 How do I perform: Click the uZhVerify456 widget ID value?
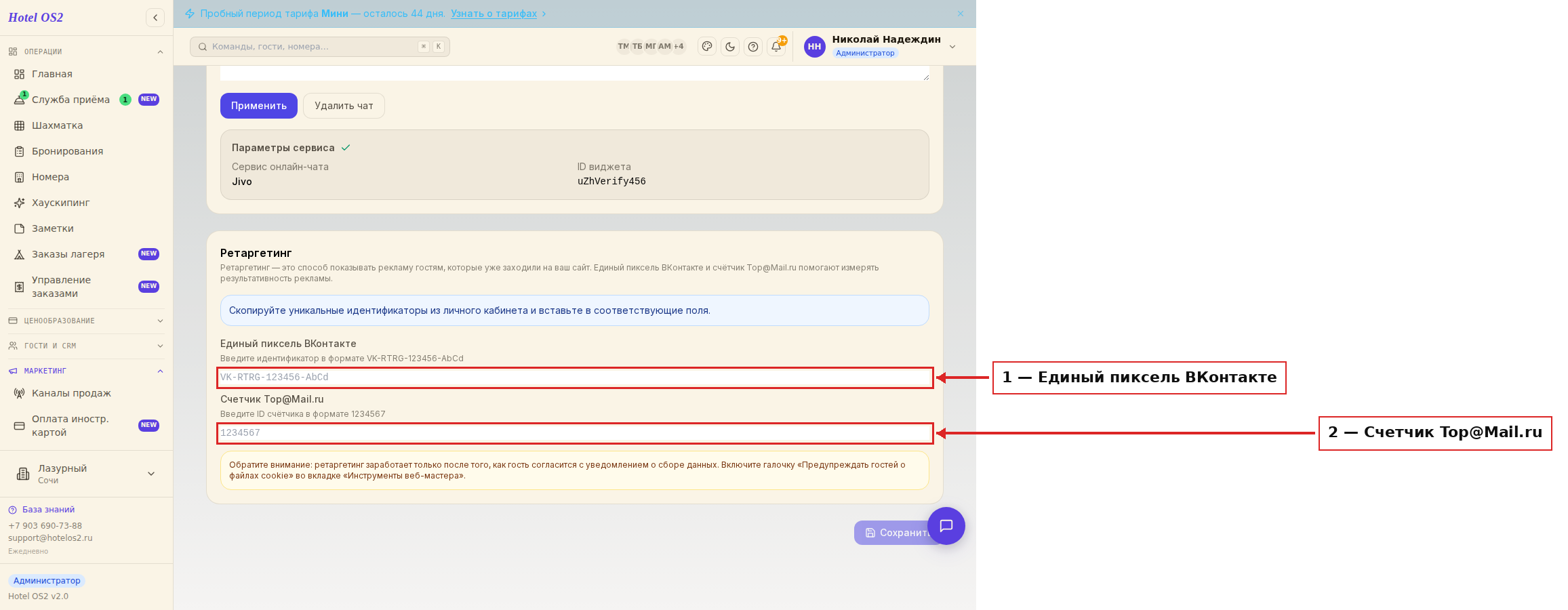611,182
